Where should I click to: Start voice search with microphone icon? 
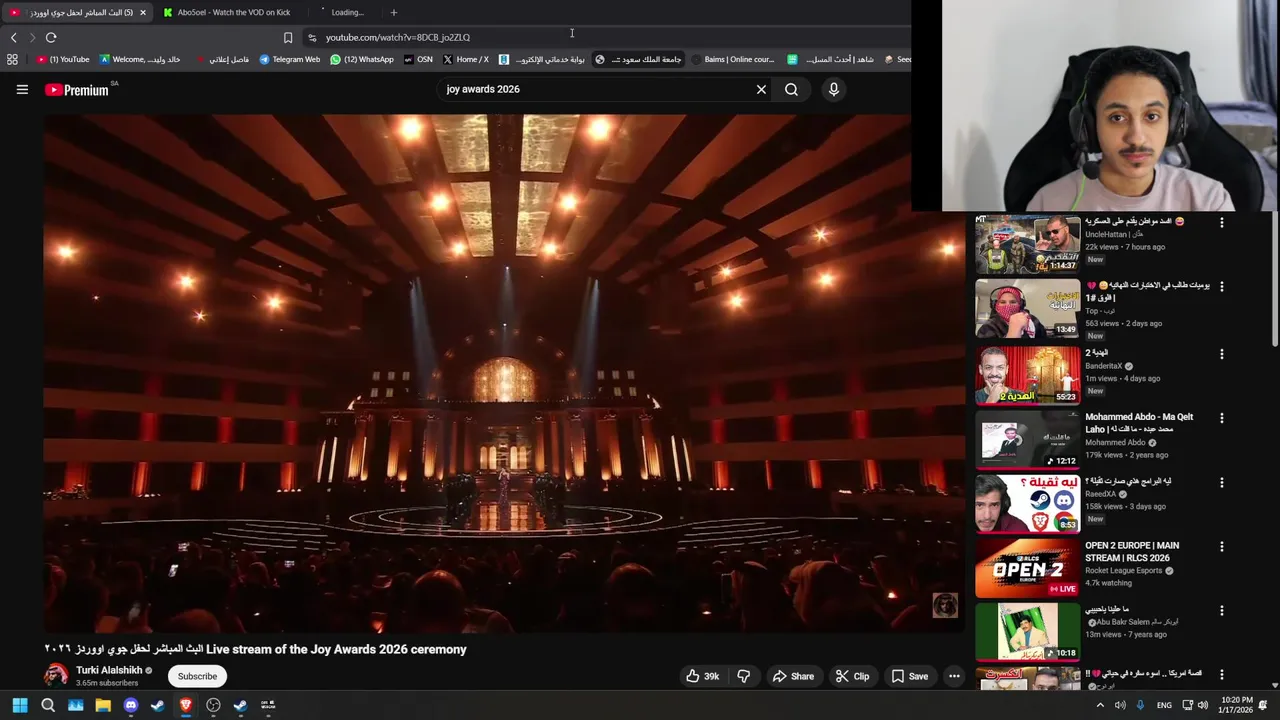[833, 89]
